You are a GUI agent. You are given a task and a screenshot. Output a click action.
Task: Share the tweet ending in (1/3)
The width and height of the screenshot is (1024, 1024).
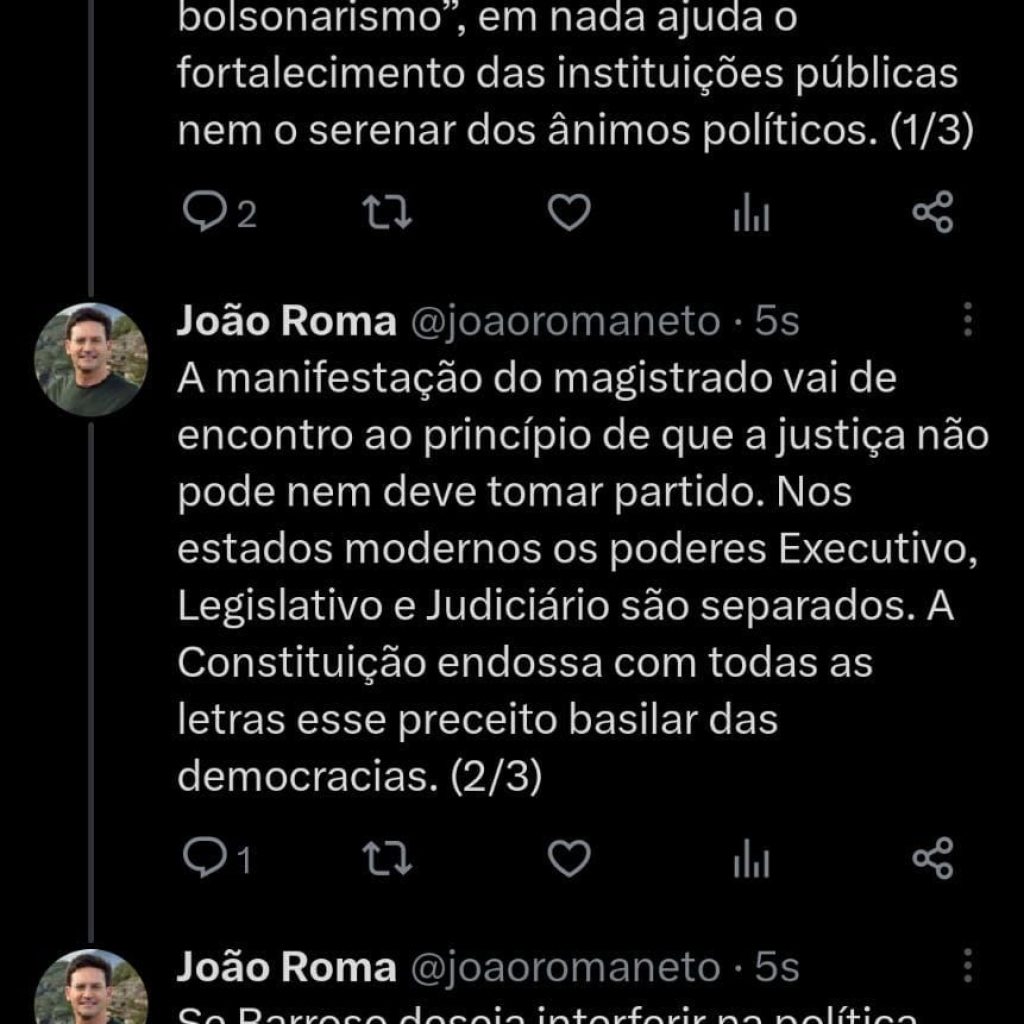click(934, 213)
